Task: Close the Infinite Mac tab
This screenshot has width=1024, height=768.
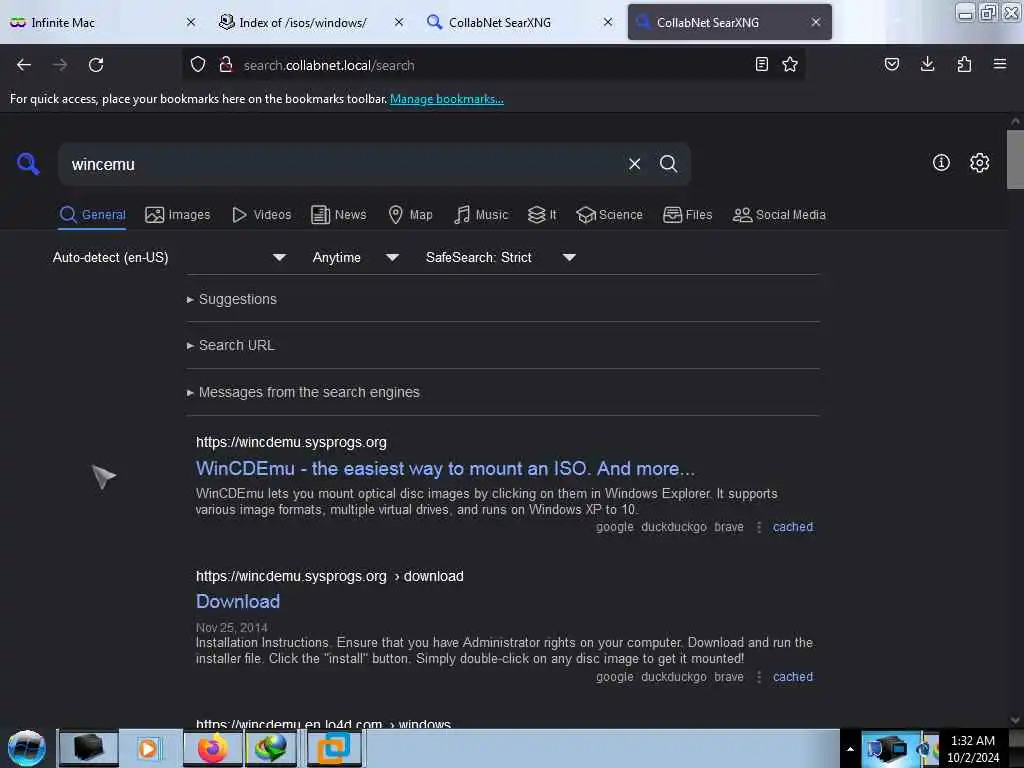Action: click(191, 22)
